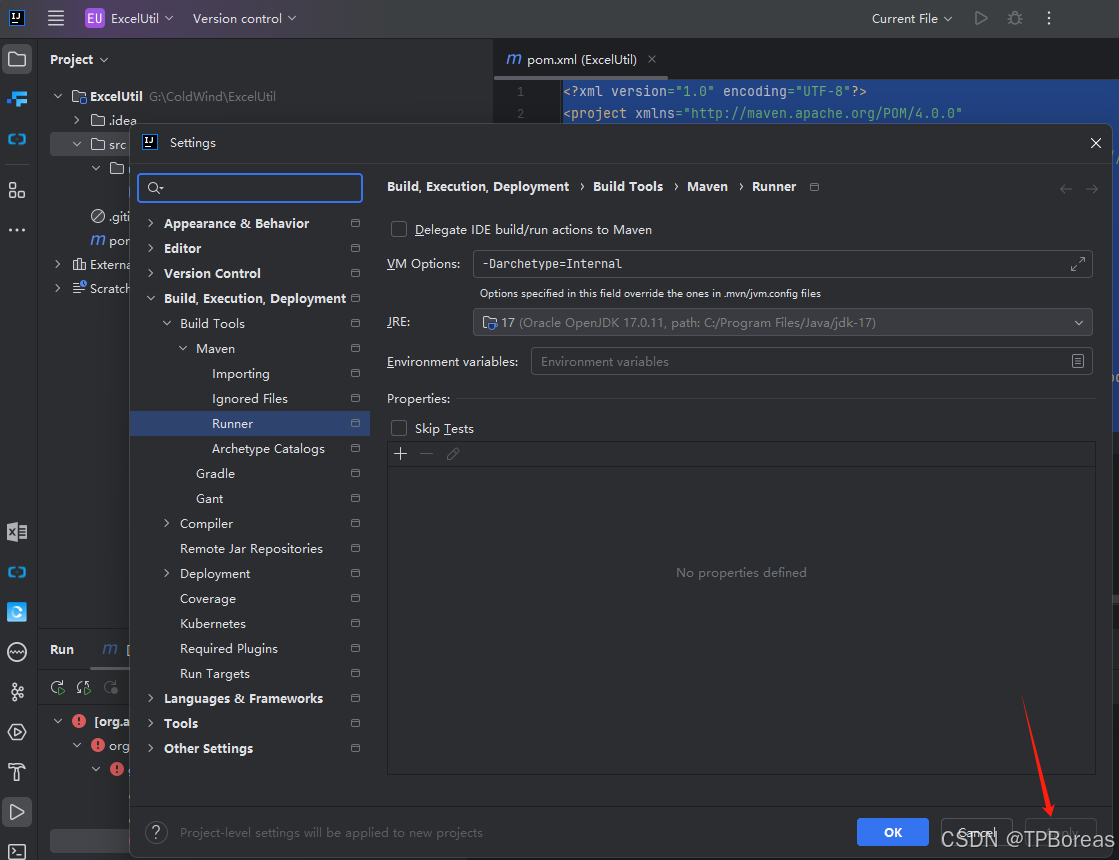
Task: Open the Terminal tool window icon
Action: point(17,851)
